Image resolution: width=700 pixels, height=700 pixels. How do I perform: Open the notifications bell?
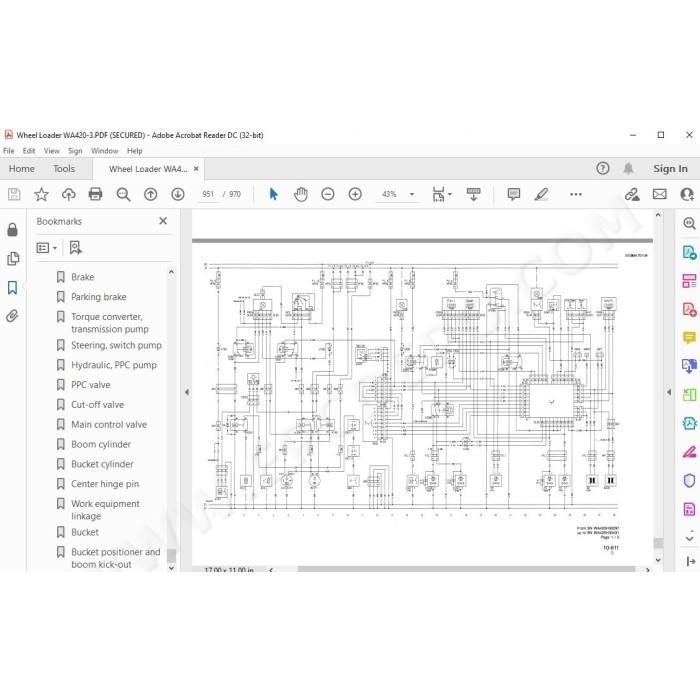point(628,168)
